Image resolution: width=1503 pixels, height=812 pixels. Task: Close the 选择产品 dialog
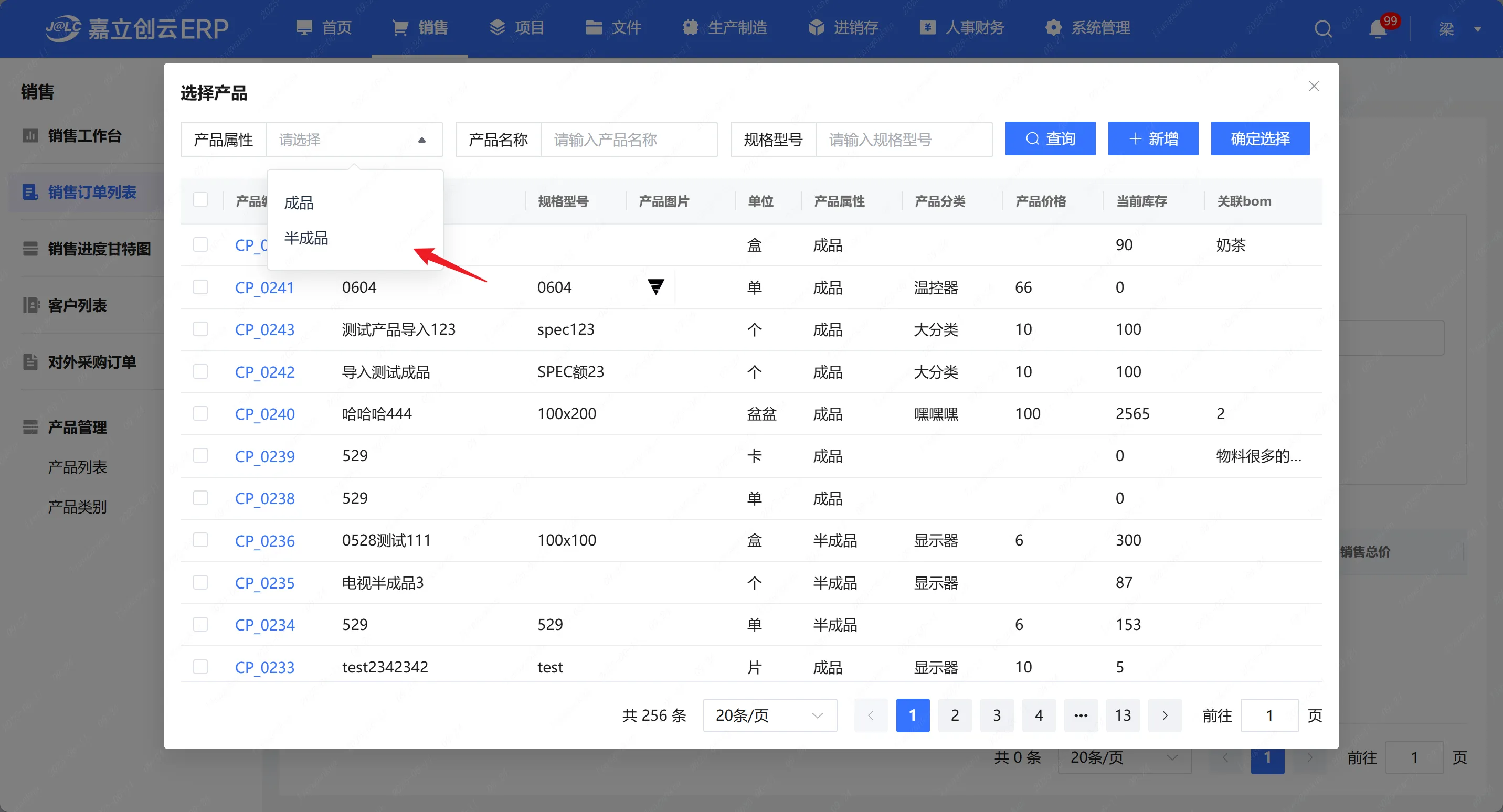1314,87
